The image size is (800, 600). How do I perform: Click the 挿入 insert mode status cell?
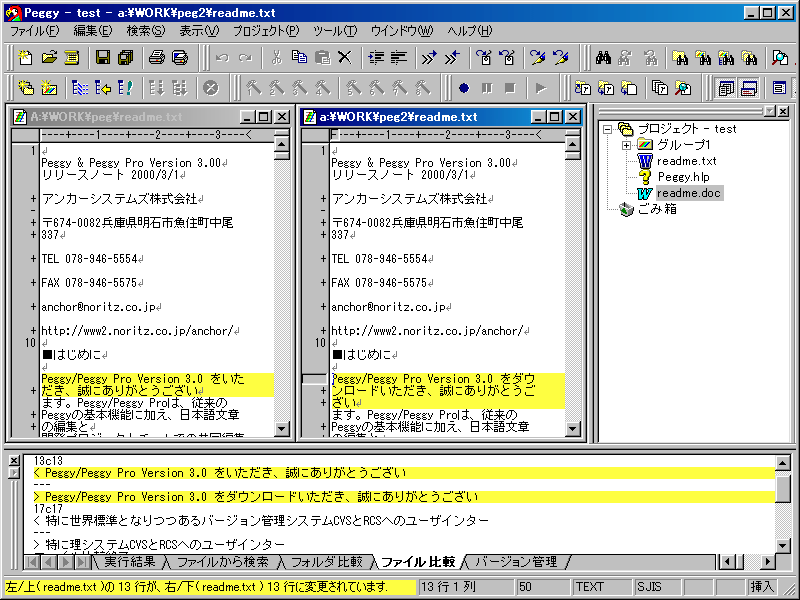tap(762, 587)
